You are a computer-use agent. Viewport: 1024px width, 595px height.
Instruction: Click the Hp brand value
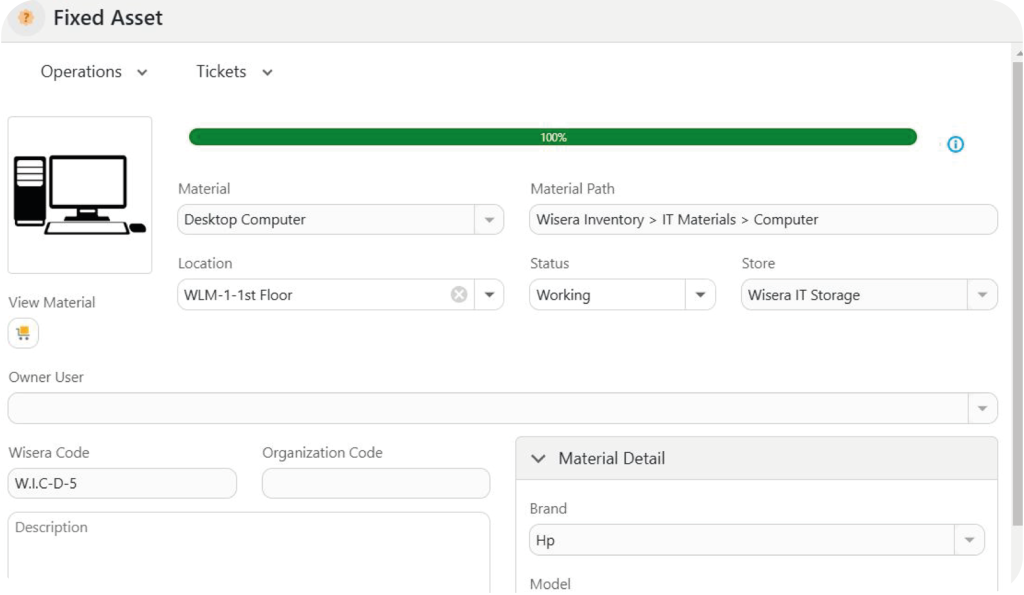[545, 541]
